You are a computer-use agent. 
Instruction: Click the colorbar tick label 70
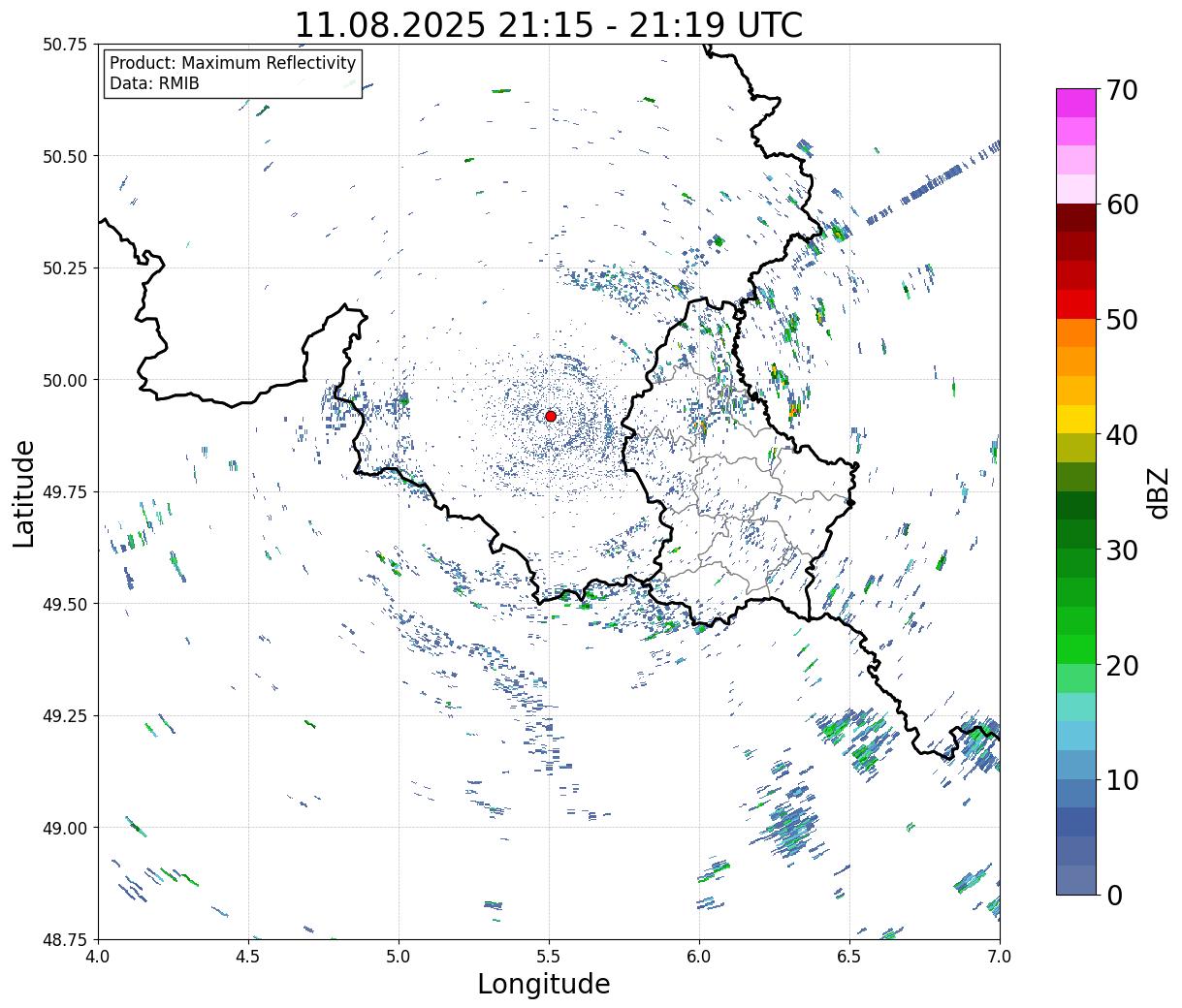tap(1121, 90)
